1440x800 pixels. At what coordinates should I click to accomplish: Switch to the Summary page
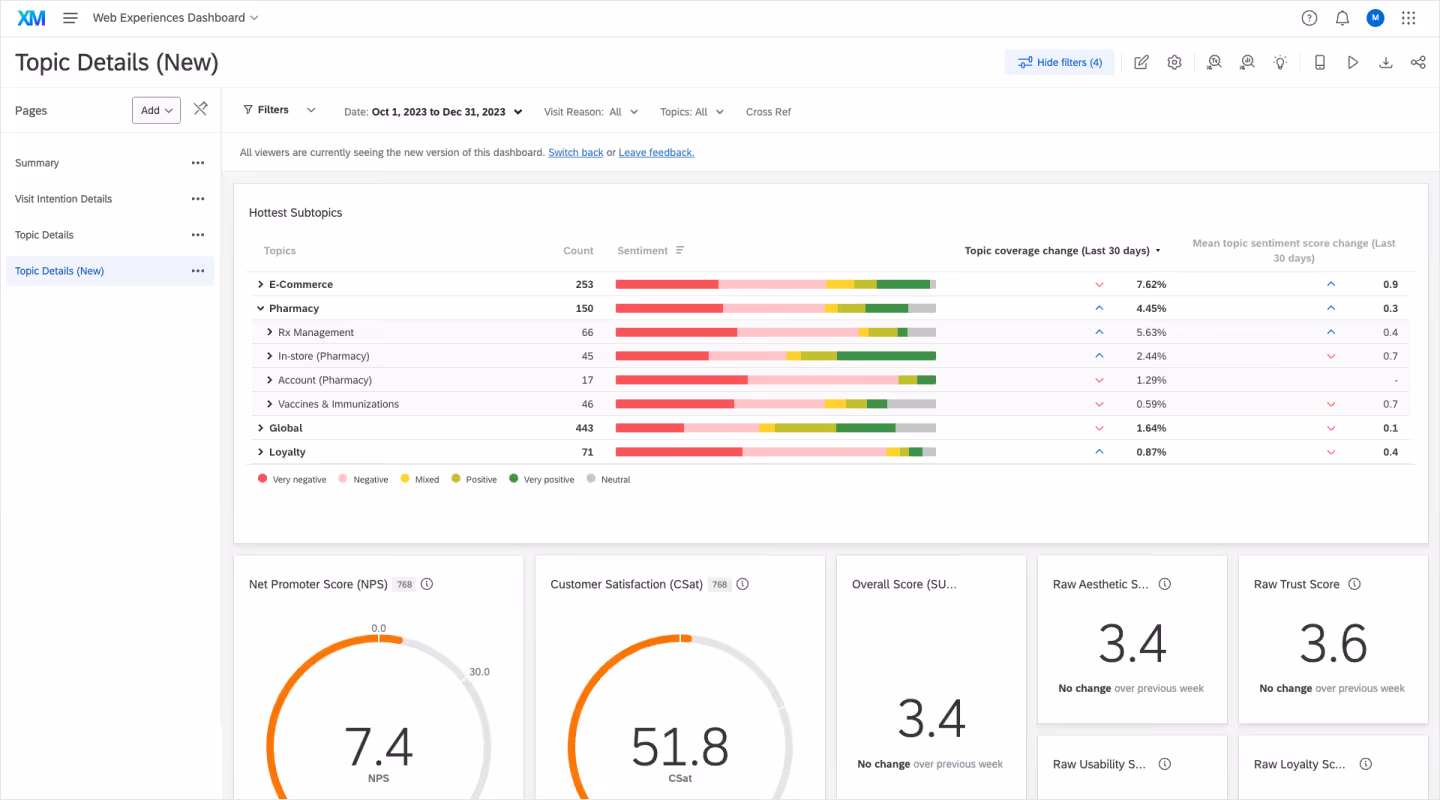click(37, 162)
